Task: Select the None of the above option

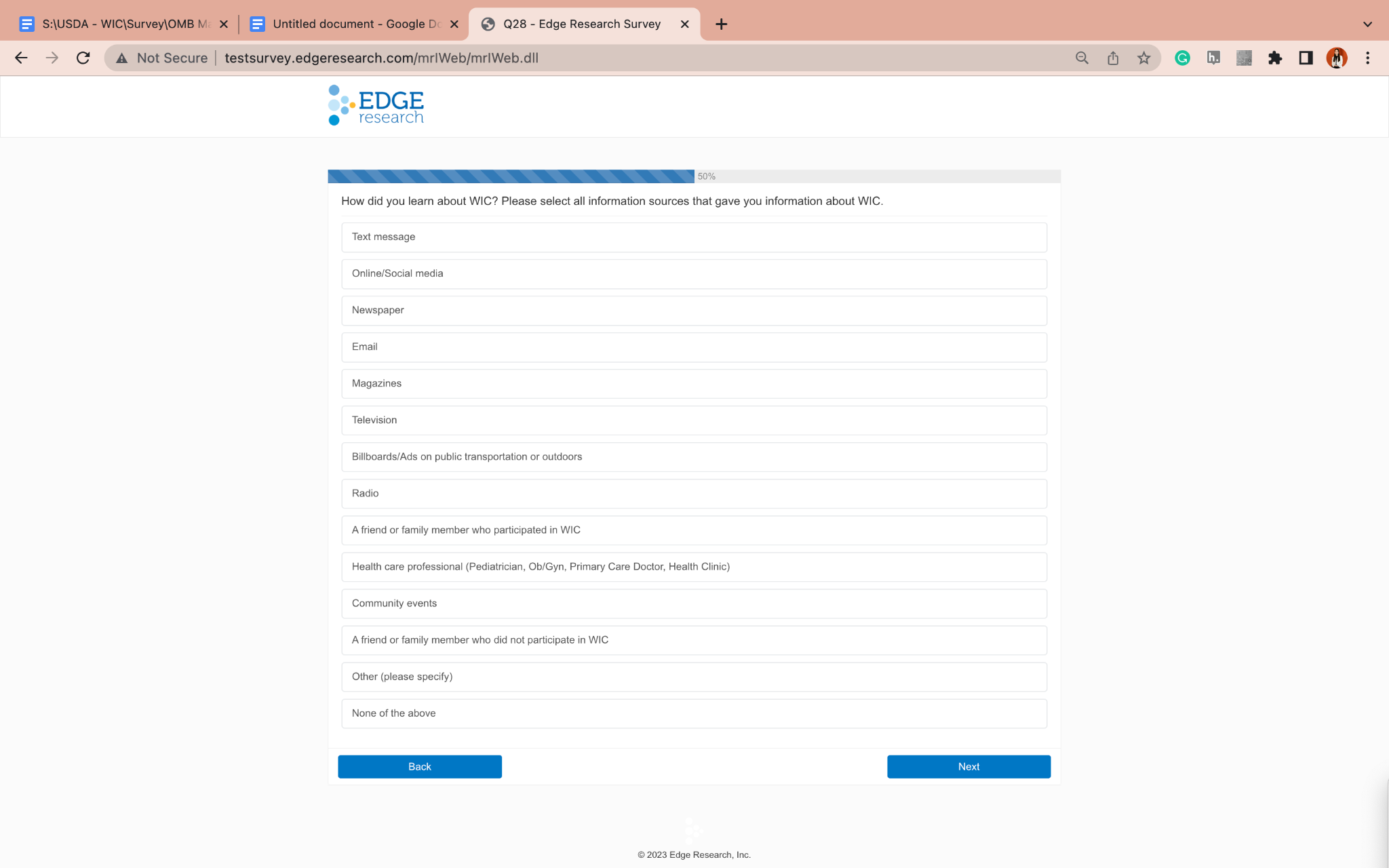Action: [693, 713]
